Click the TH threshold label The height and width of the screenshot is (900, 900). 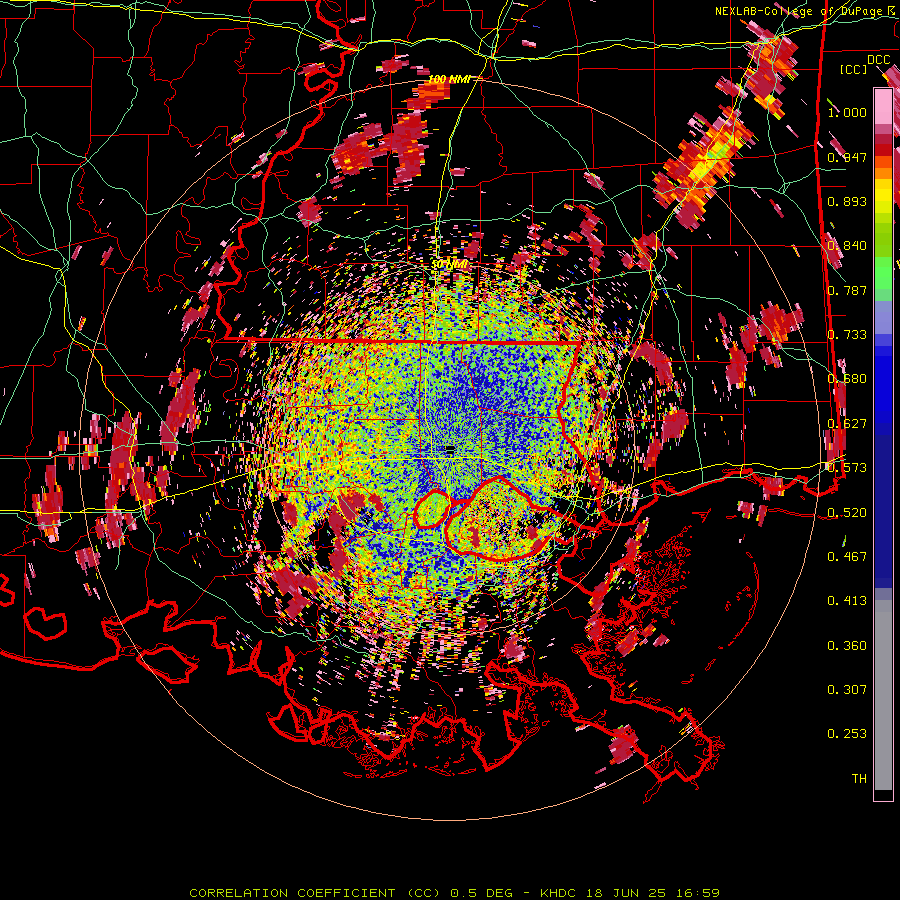859,779
